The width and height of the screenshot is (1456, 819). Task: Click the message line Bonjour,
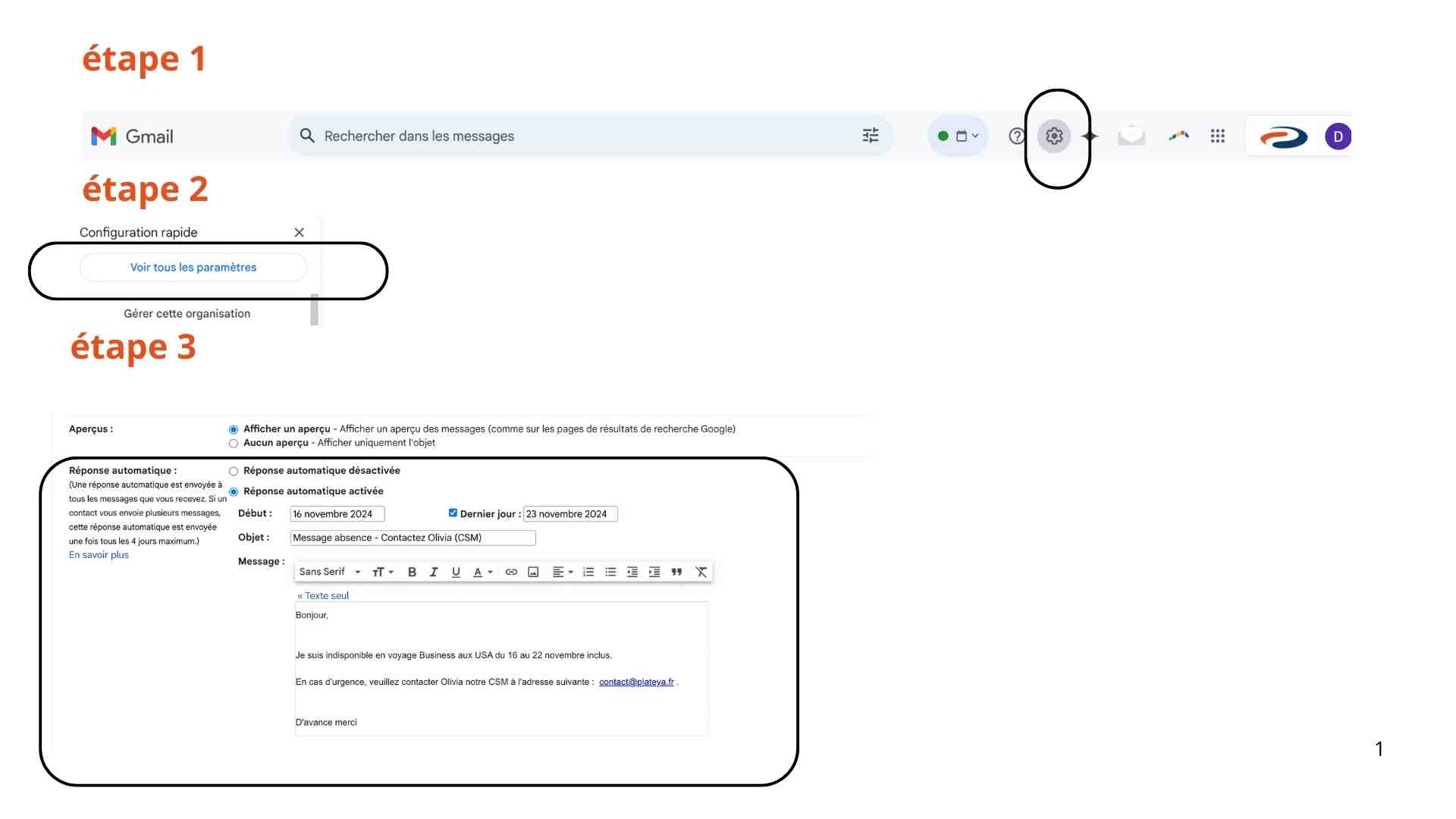pyautogui.click(x=312, y=616)
